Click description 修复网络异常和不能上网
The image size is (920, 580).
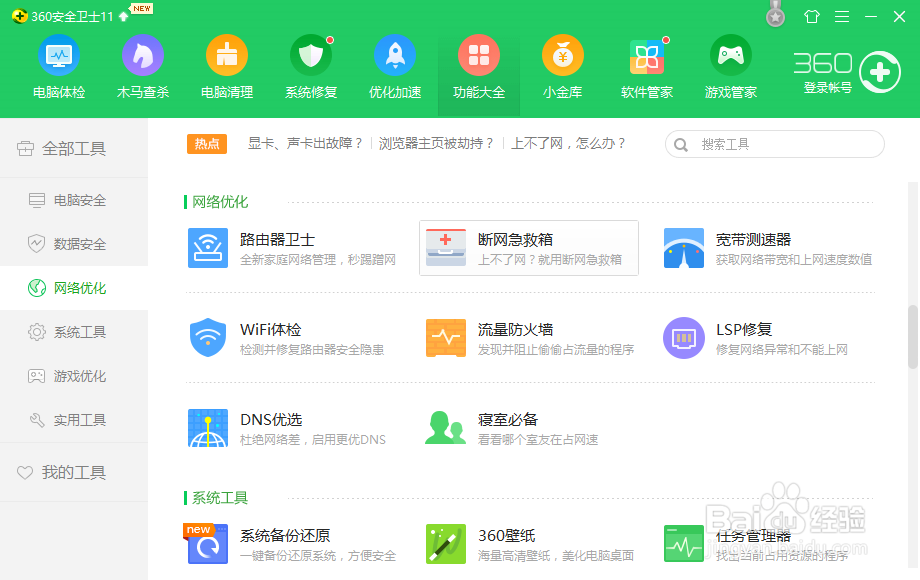pyautogui.click(x=782, y=350)
